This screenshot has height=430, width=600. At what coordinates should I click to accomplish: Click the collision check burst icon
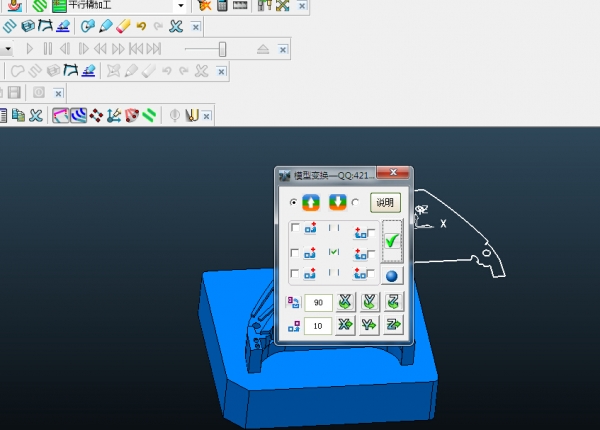tap(204, 5)
